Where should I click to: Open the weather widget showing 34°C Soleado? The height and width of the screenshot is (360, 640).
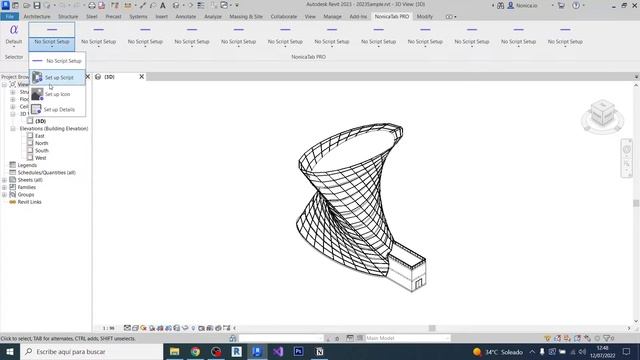click(498, 352)
